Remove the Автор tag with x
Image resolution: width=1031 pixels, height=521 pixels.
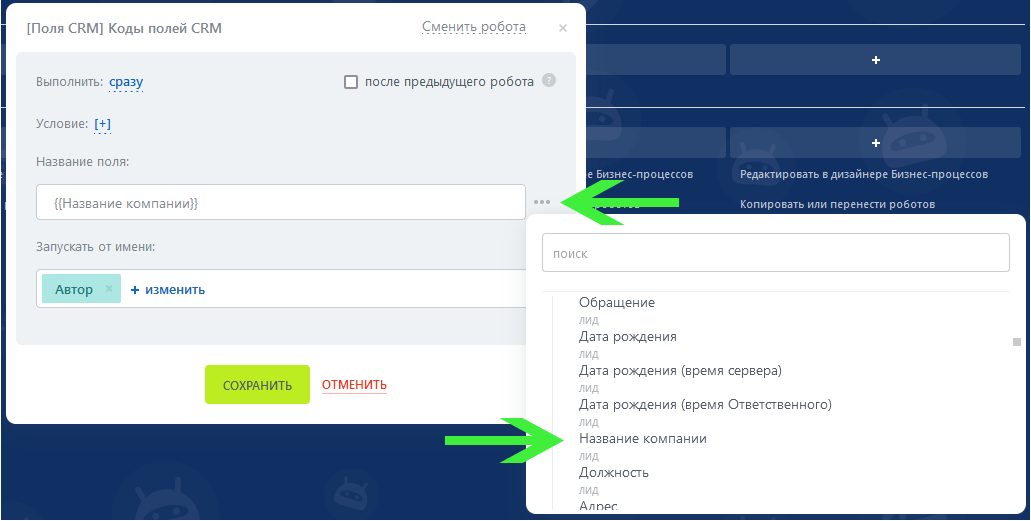point(109,289)
